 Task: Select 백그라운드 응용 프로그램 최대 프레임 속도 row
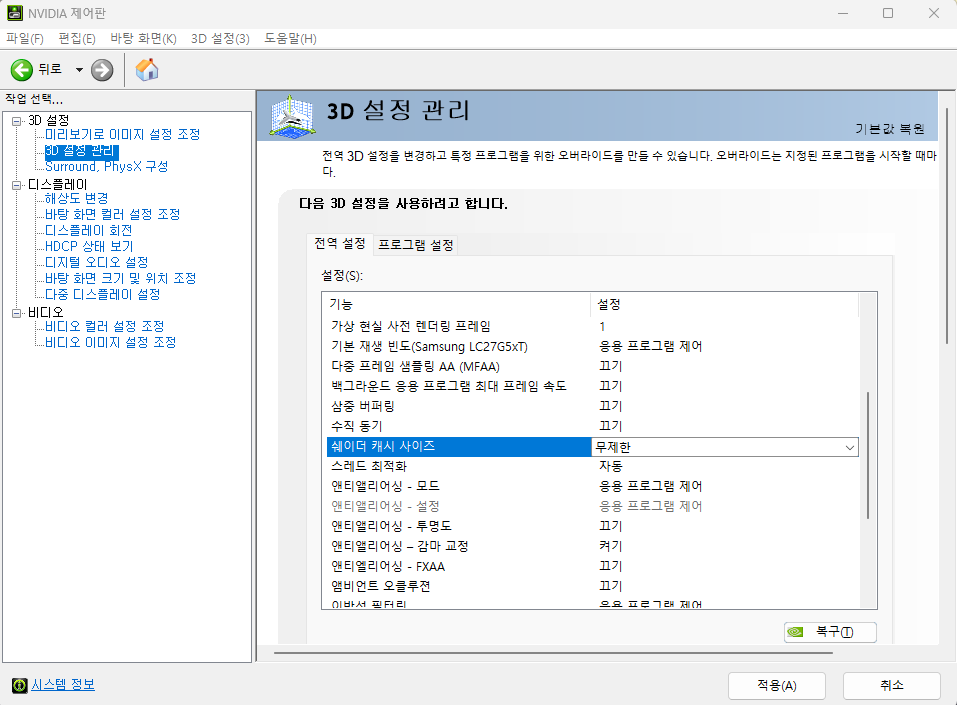pos(593,386)
